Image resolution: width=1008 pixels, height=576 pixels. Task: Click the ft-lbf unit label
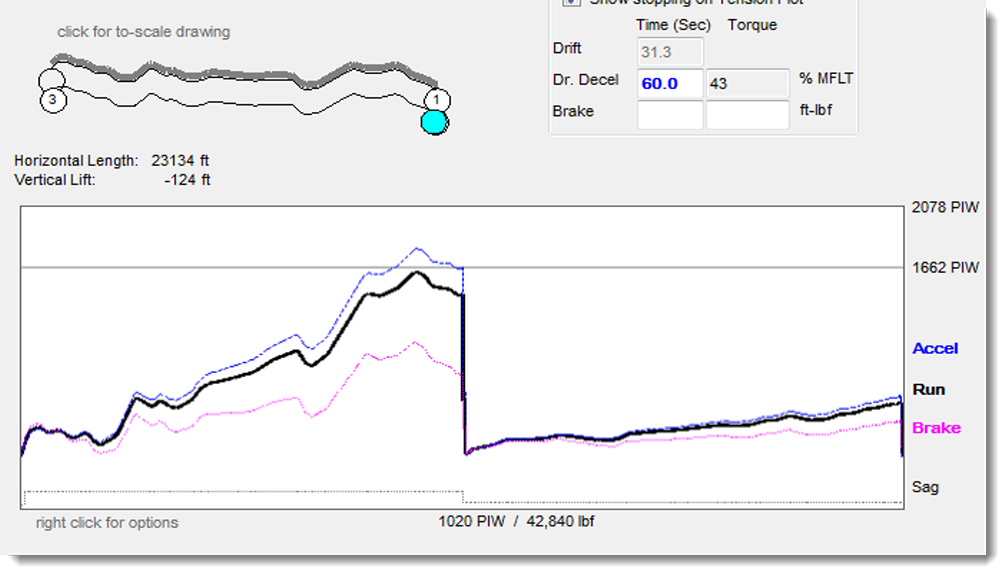pos(816,110)
